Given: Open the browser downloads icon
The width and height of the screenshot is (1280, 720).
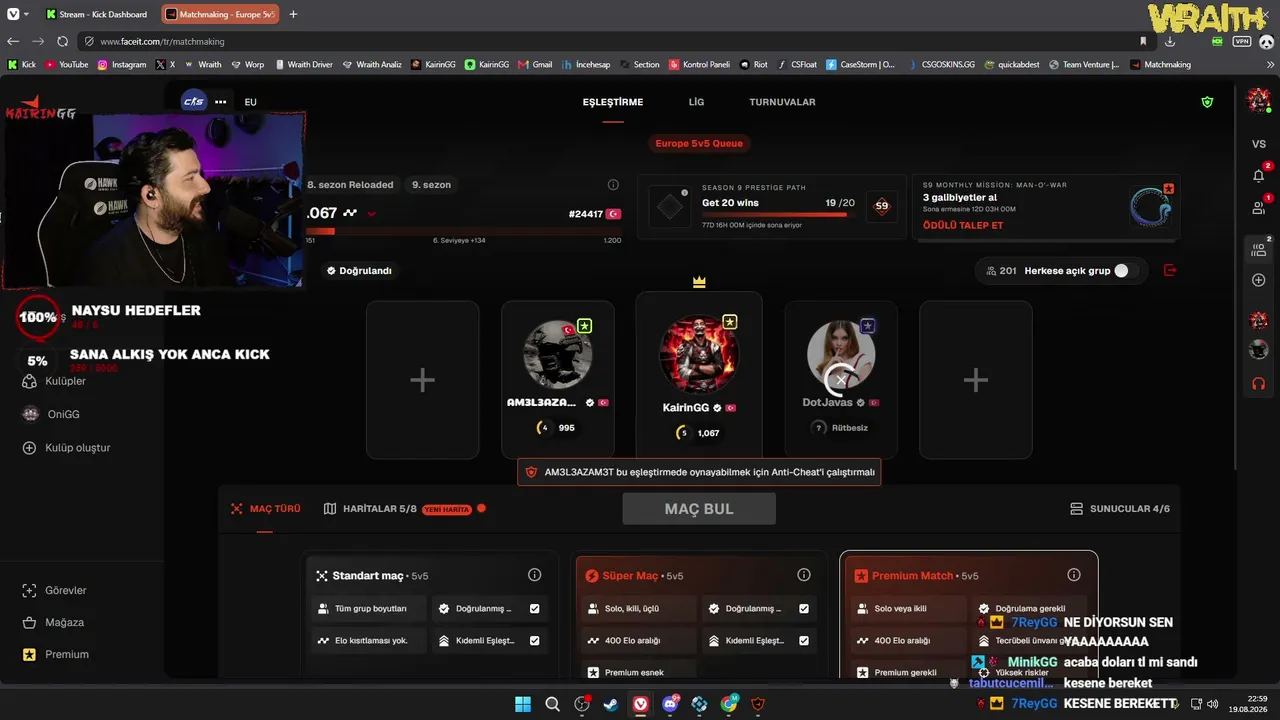Looking at the screenshot, I should pos(1170,41).
